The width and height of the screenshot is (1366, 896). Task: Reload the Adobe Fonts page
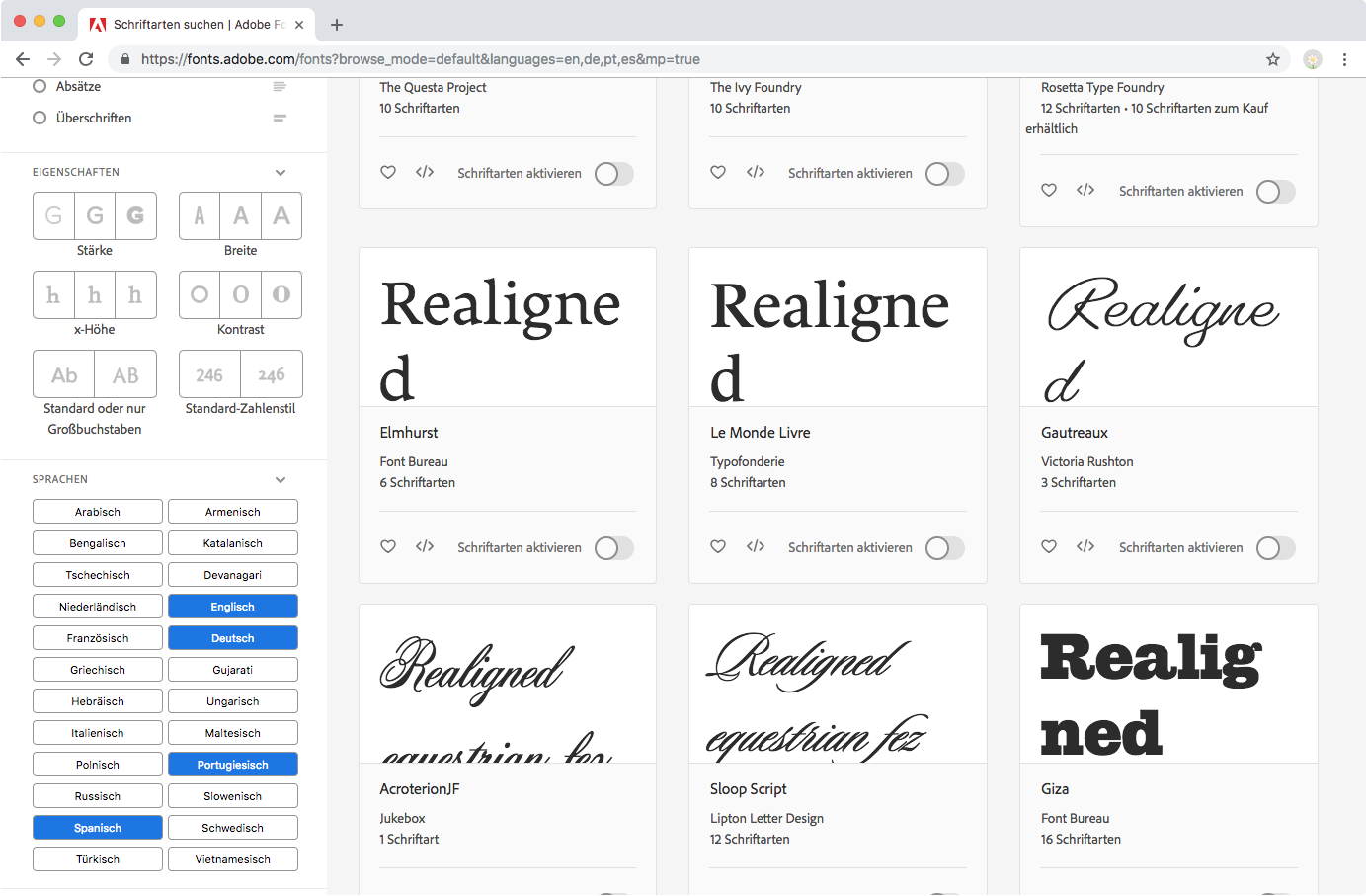coord(86,59)
